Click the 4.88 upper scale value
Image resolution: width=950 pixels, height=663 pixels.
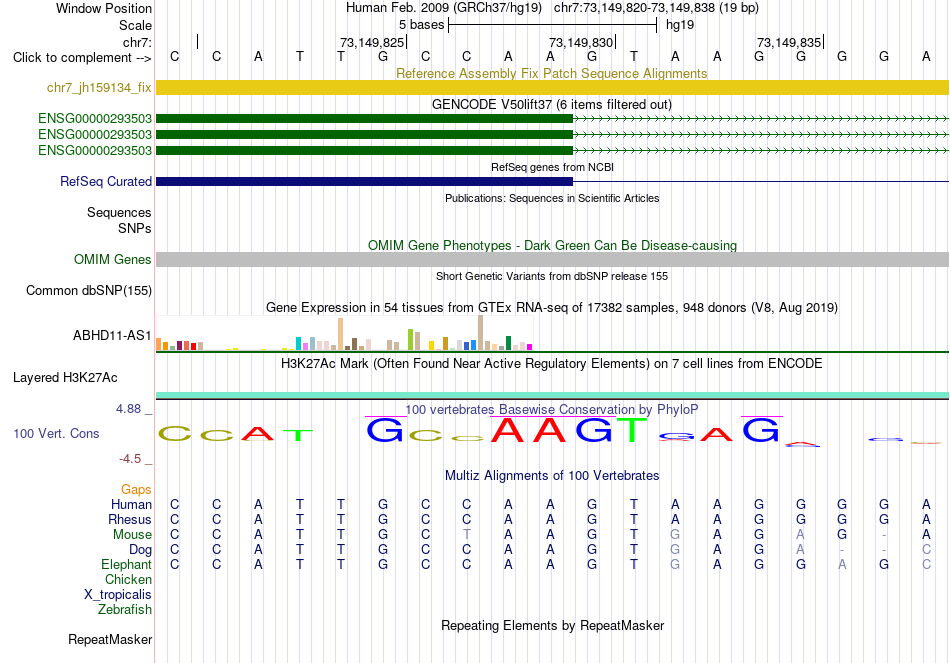(128, 409)
